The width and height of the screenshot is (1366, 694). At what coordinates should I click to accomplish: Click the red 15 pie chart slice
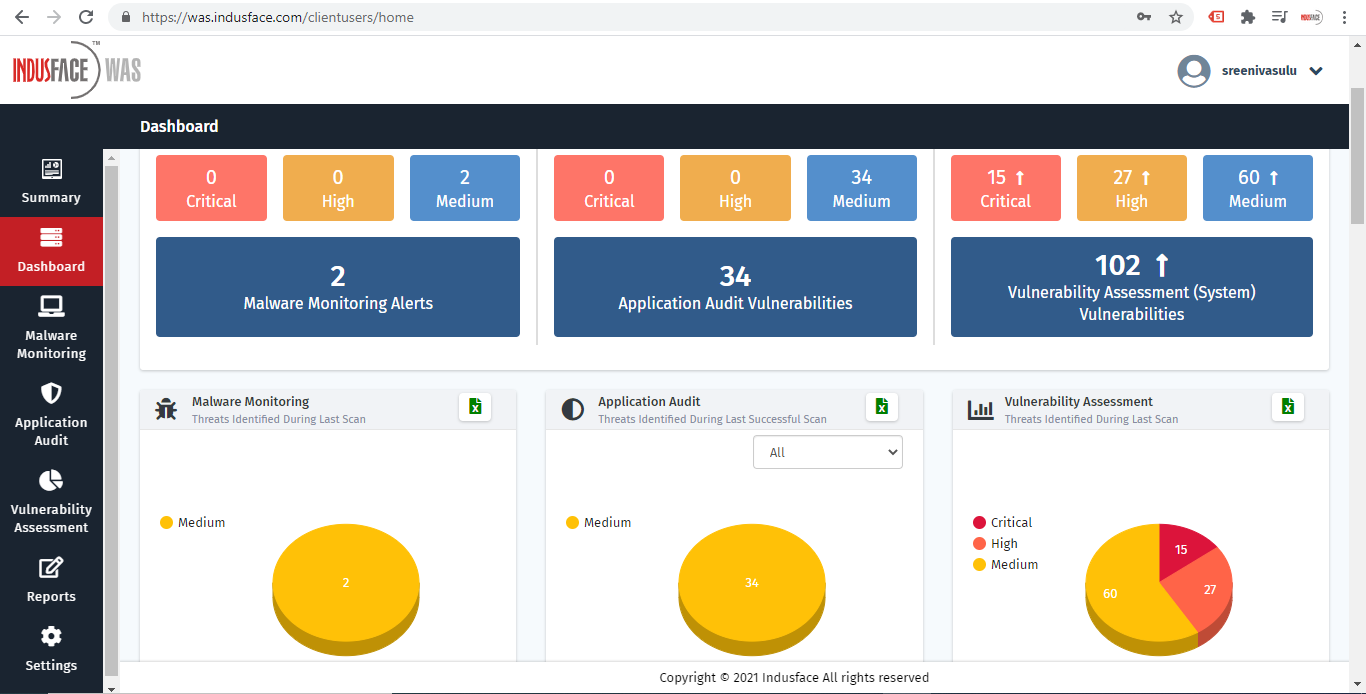tap(1184, 549)
